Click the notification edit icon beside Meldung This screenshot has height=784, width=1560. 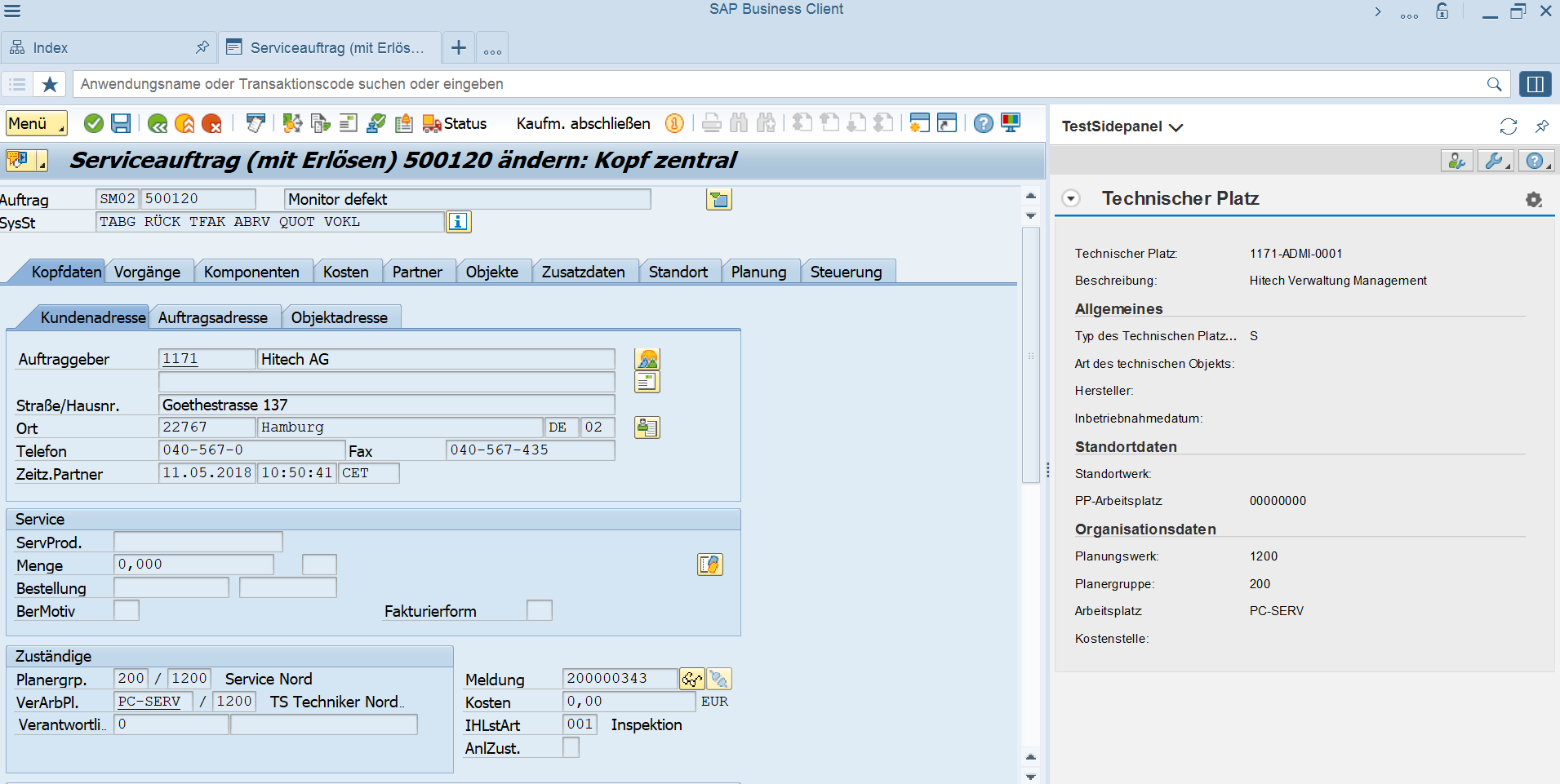(719, 679)
